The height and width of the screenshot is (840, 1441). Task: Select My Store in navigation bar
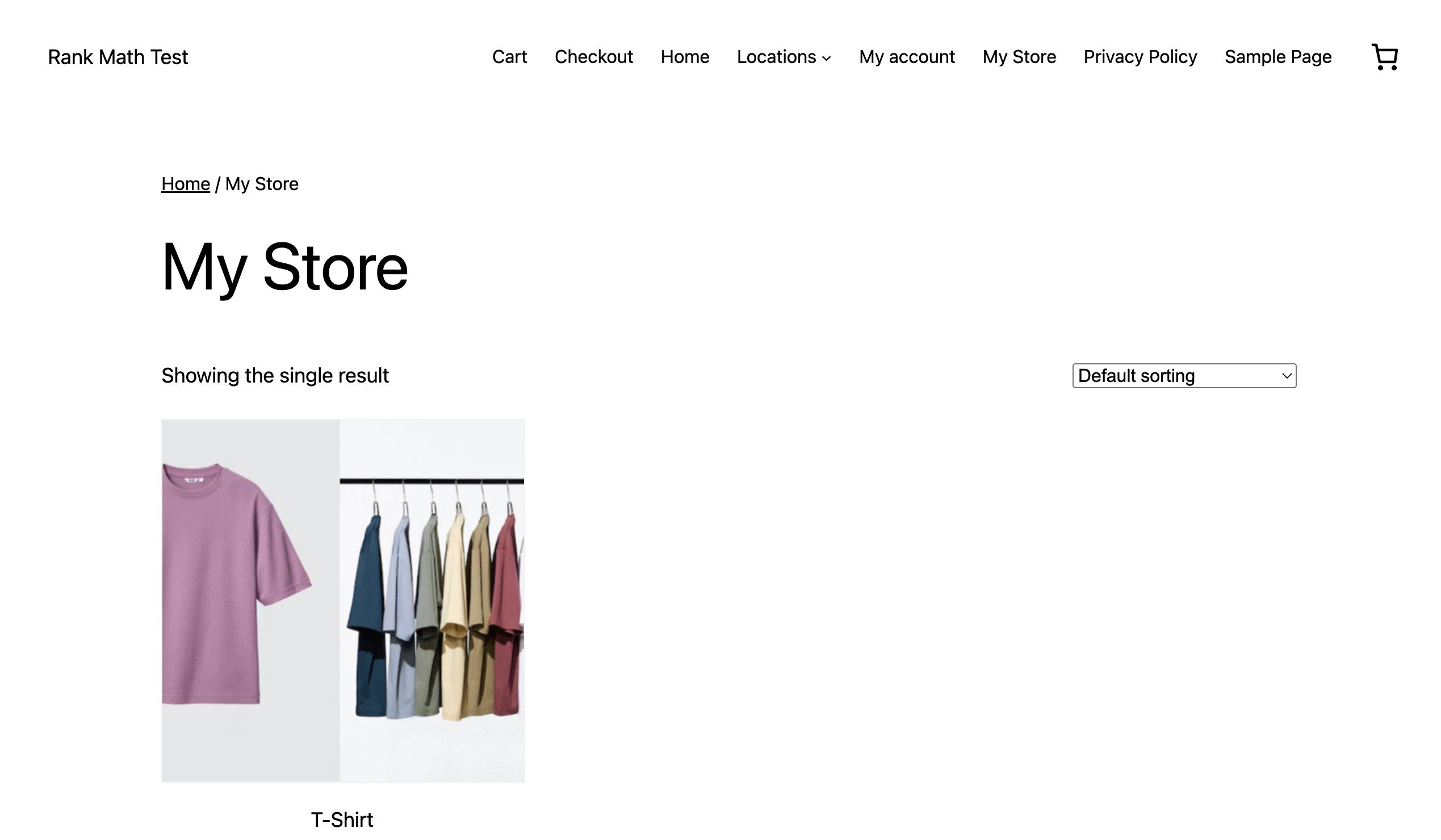(1019, 57)
